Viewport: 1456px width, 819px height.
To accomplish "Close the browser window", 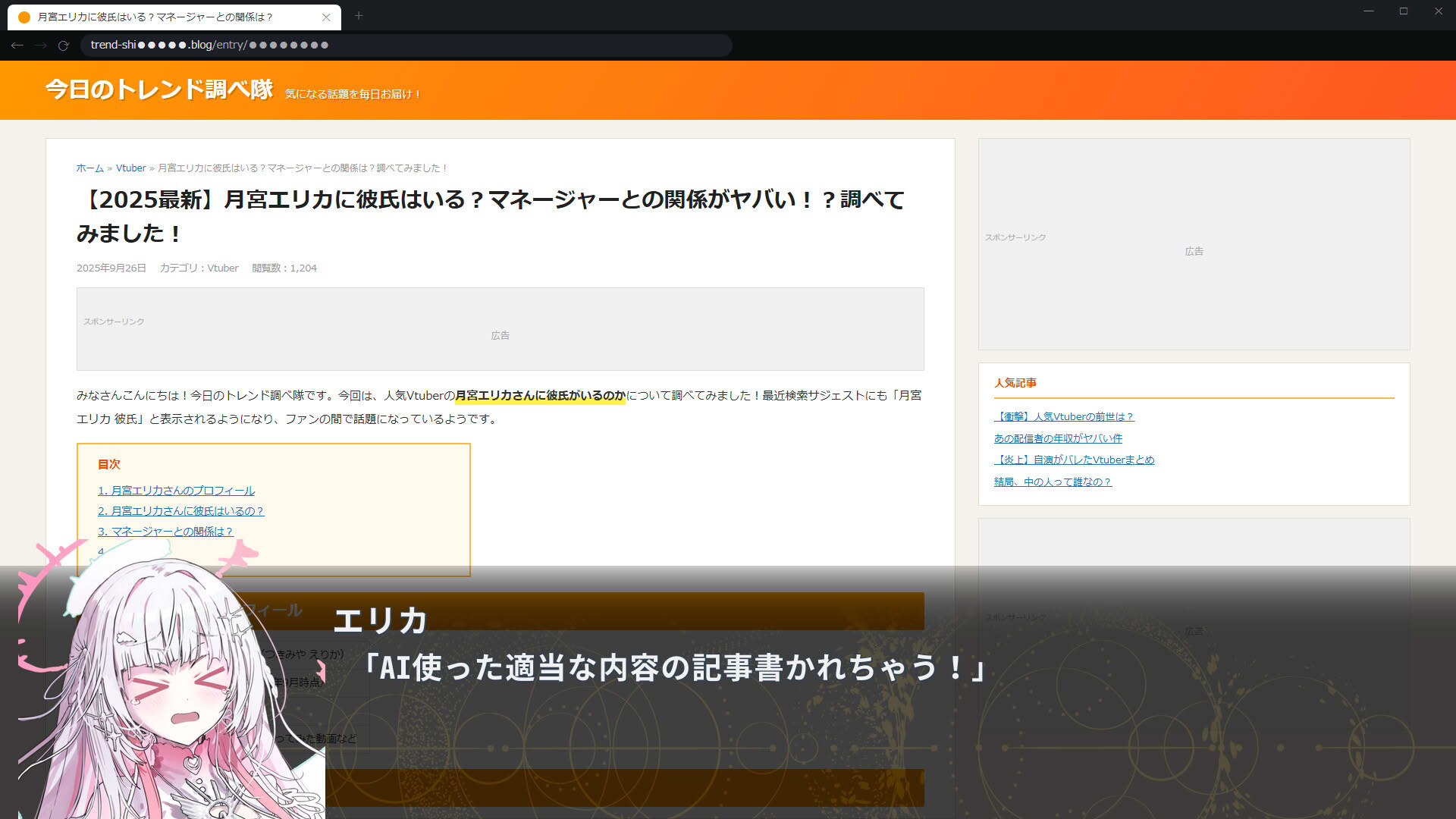I will tap(1439, 11).
